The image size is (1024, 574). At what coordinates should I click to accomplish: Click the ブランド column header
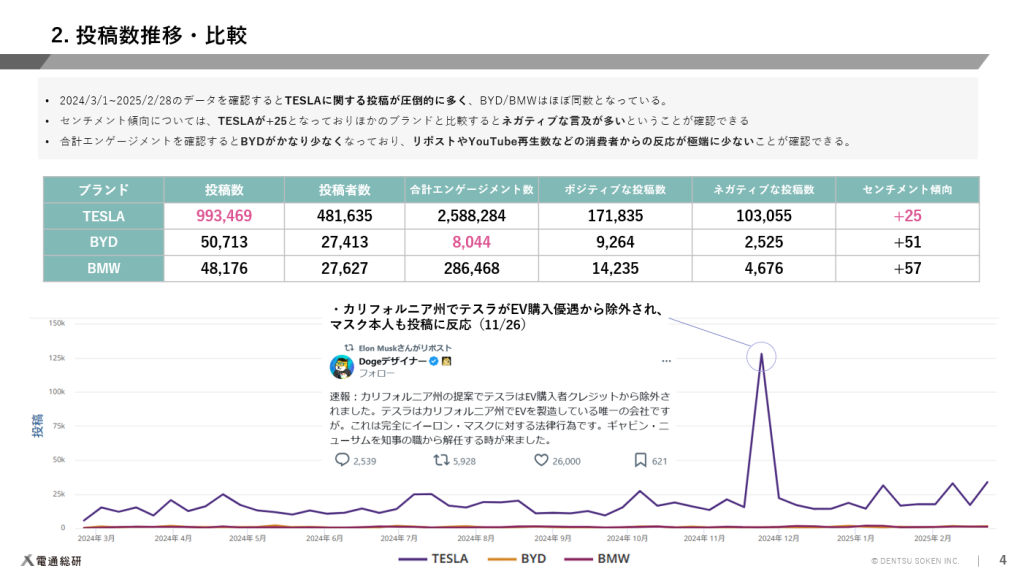[103, 189]
